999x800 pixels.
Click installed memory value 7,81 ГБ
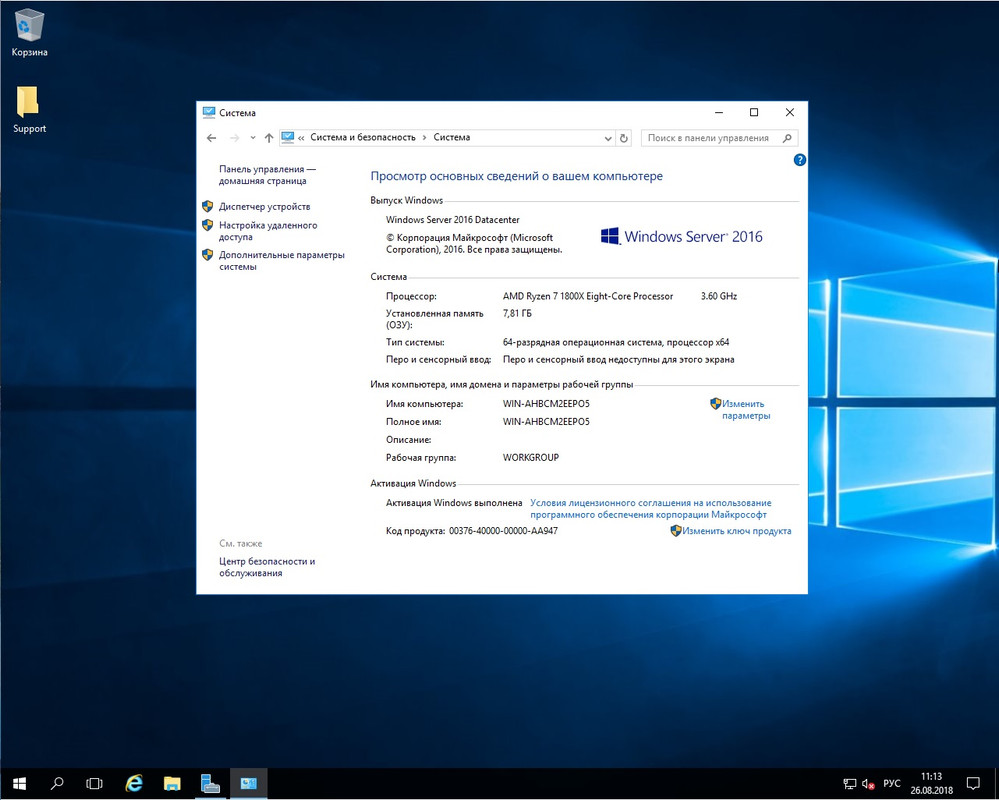point(517,313)
